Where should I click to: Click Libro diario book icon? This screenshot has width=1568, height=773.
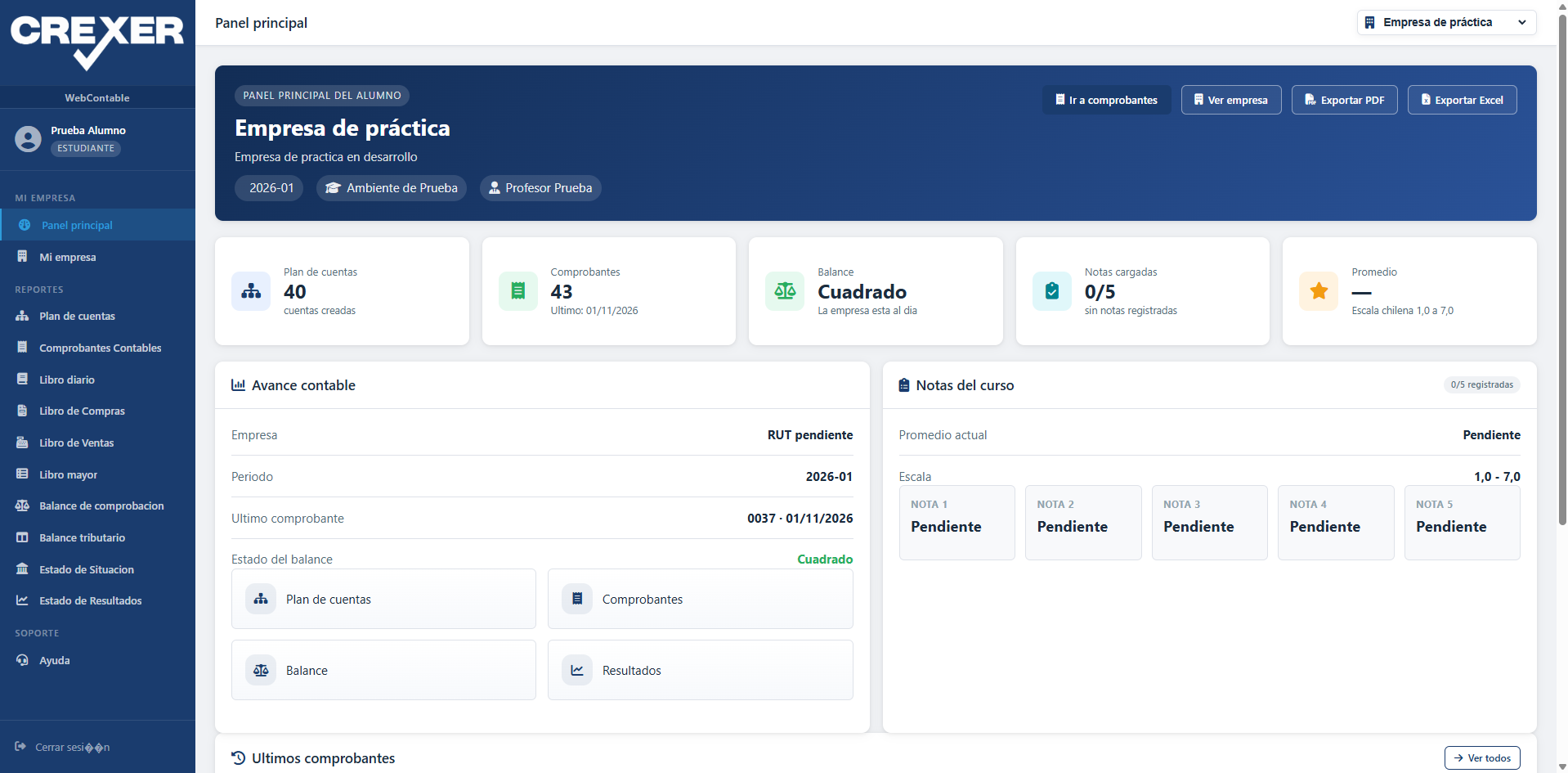[x=22, y=380]
